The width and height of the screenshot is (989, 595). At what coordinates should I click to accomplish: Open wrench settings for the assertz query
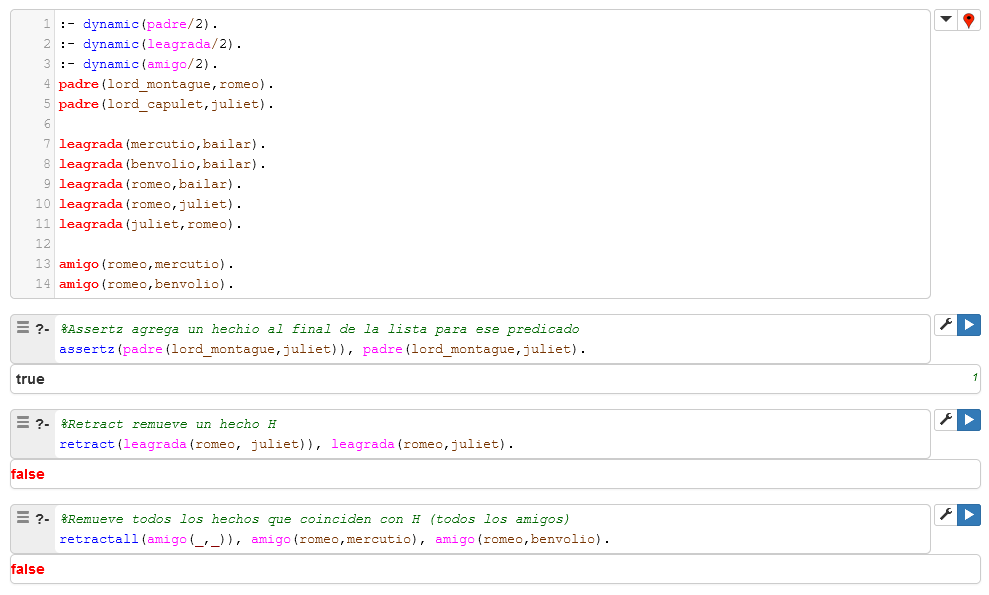coord(946,325)
